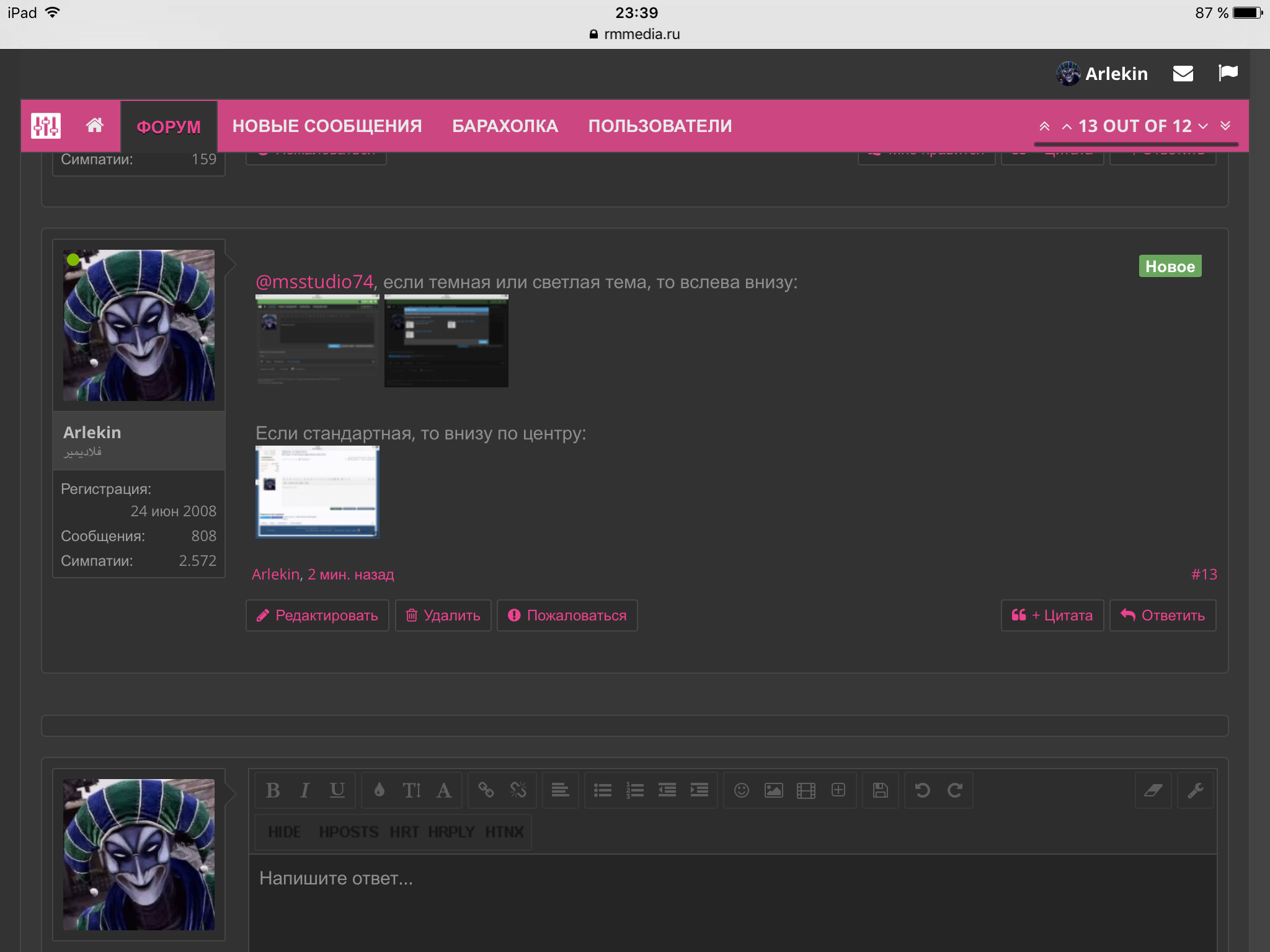Open the text color droplet picker

[x=380, y=790]
